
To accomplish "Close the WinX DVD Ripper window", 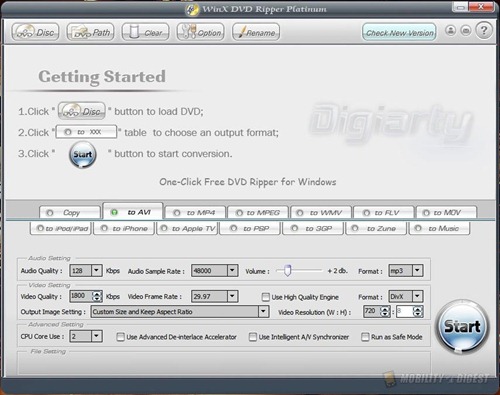I will 481,7.
